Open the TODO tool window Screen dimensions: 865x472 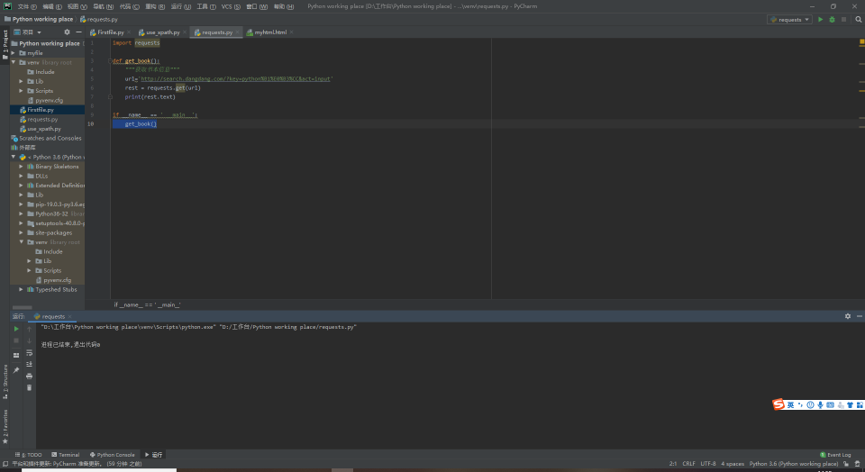click(x=31, y=455)
